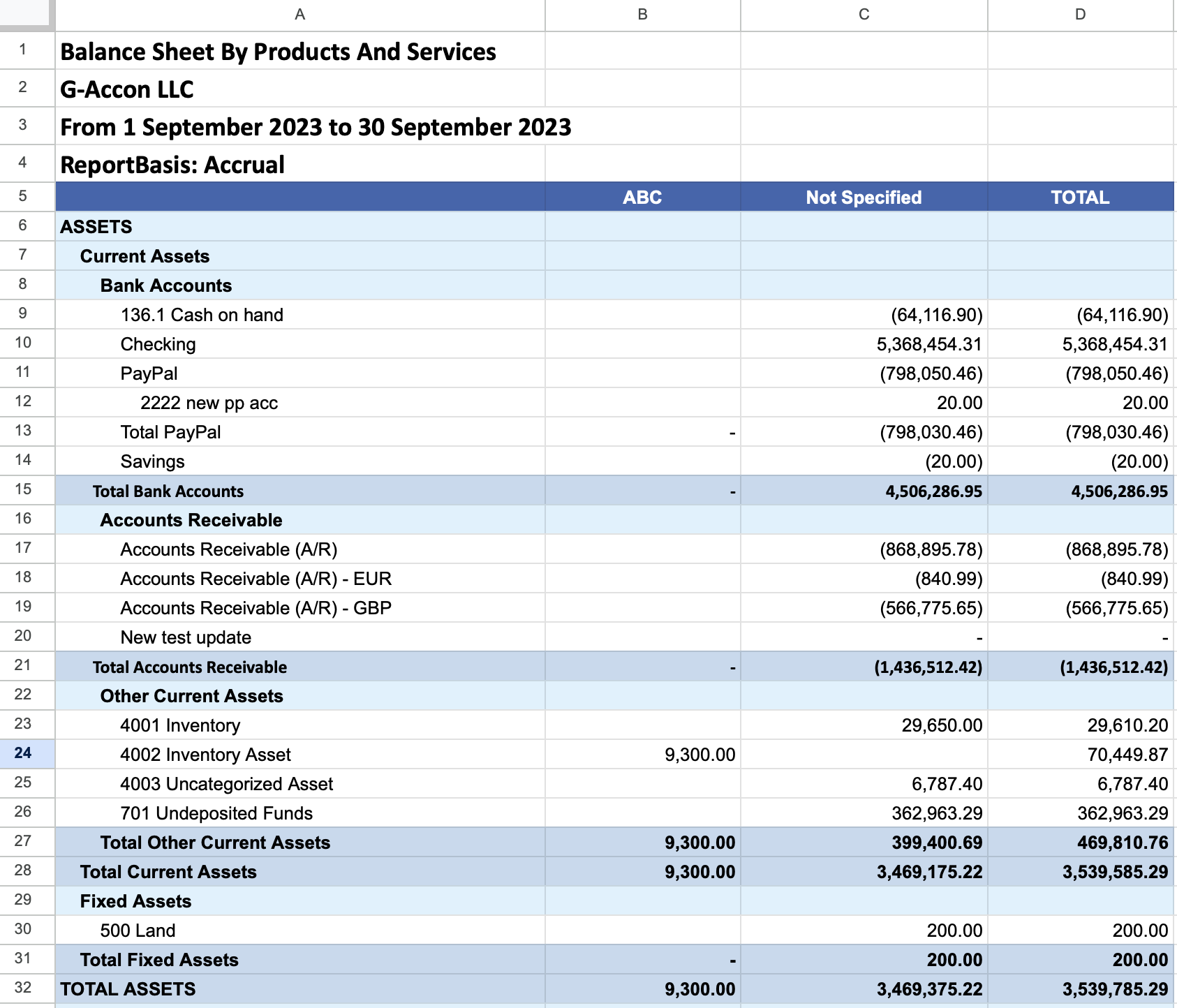Click the 'TOTAL ASSETS' label cell
This screenshot has height=1008, width=1177.
coord(300,988)
